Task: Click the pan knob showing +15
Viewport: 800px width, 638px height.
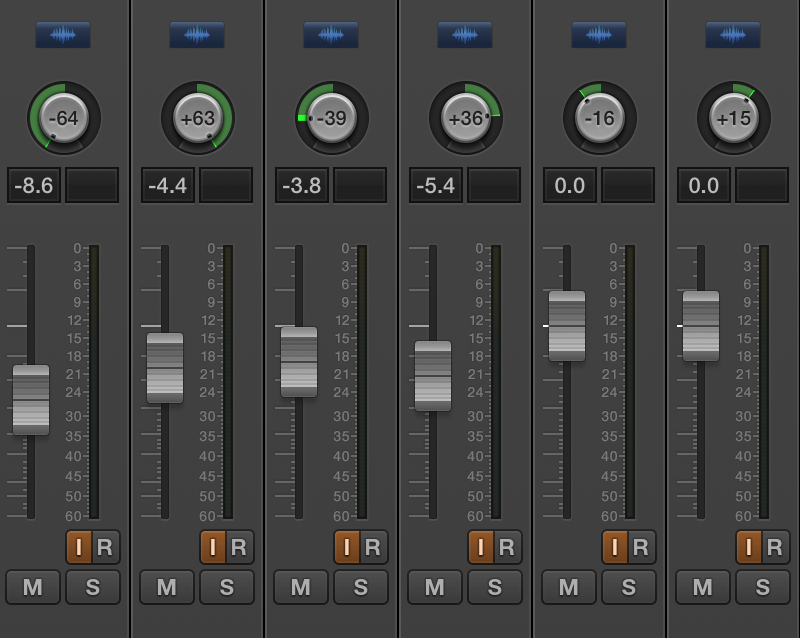Action: 734,118
